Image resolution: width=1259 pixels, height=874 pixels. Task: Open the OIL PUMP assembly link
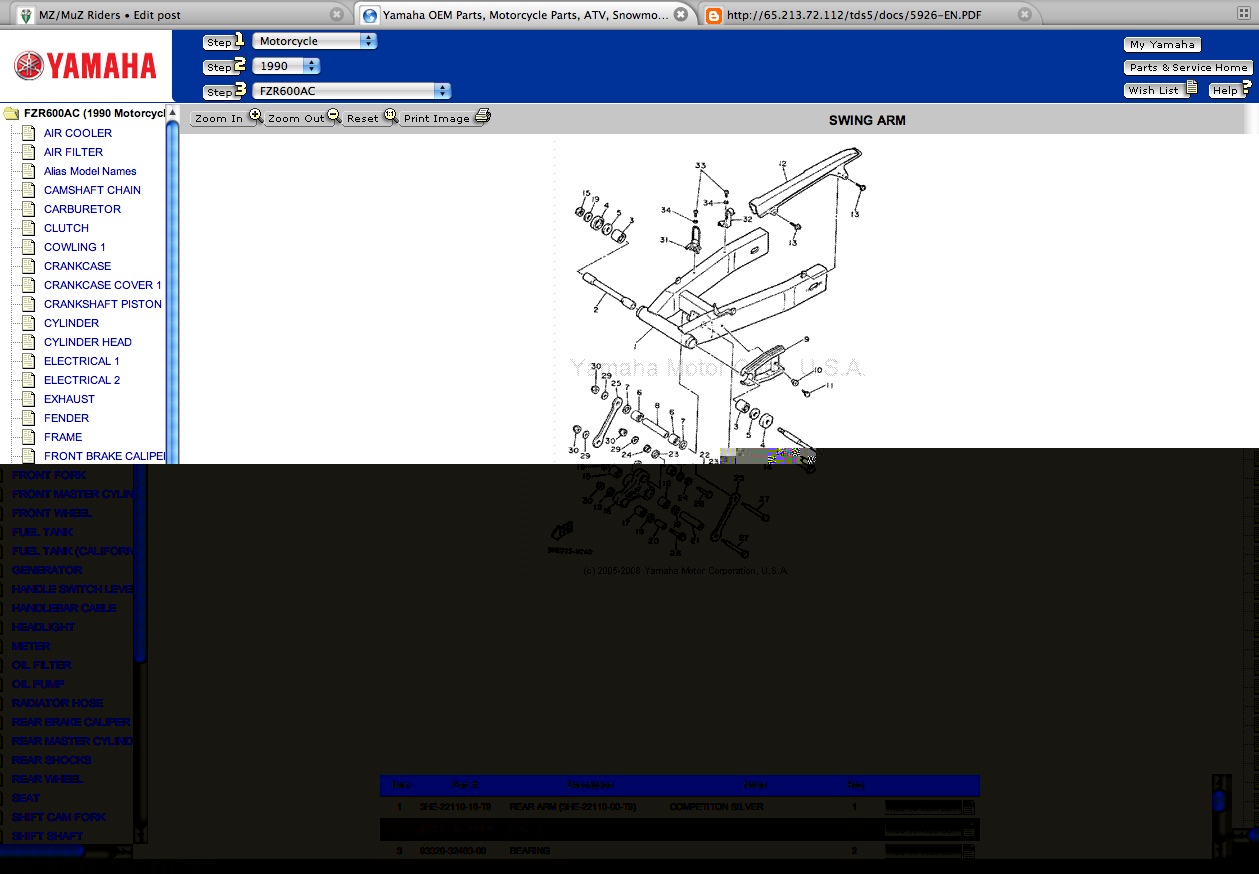pyautogui.click(x=38, y=684)
